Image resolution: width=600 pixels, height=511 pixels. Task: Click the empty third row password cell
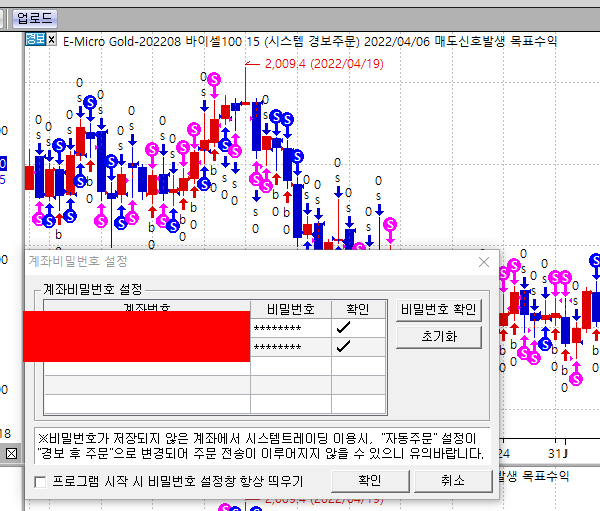pyautogui.click(x=290, y=366)
